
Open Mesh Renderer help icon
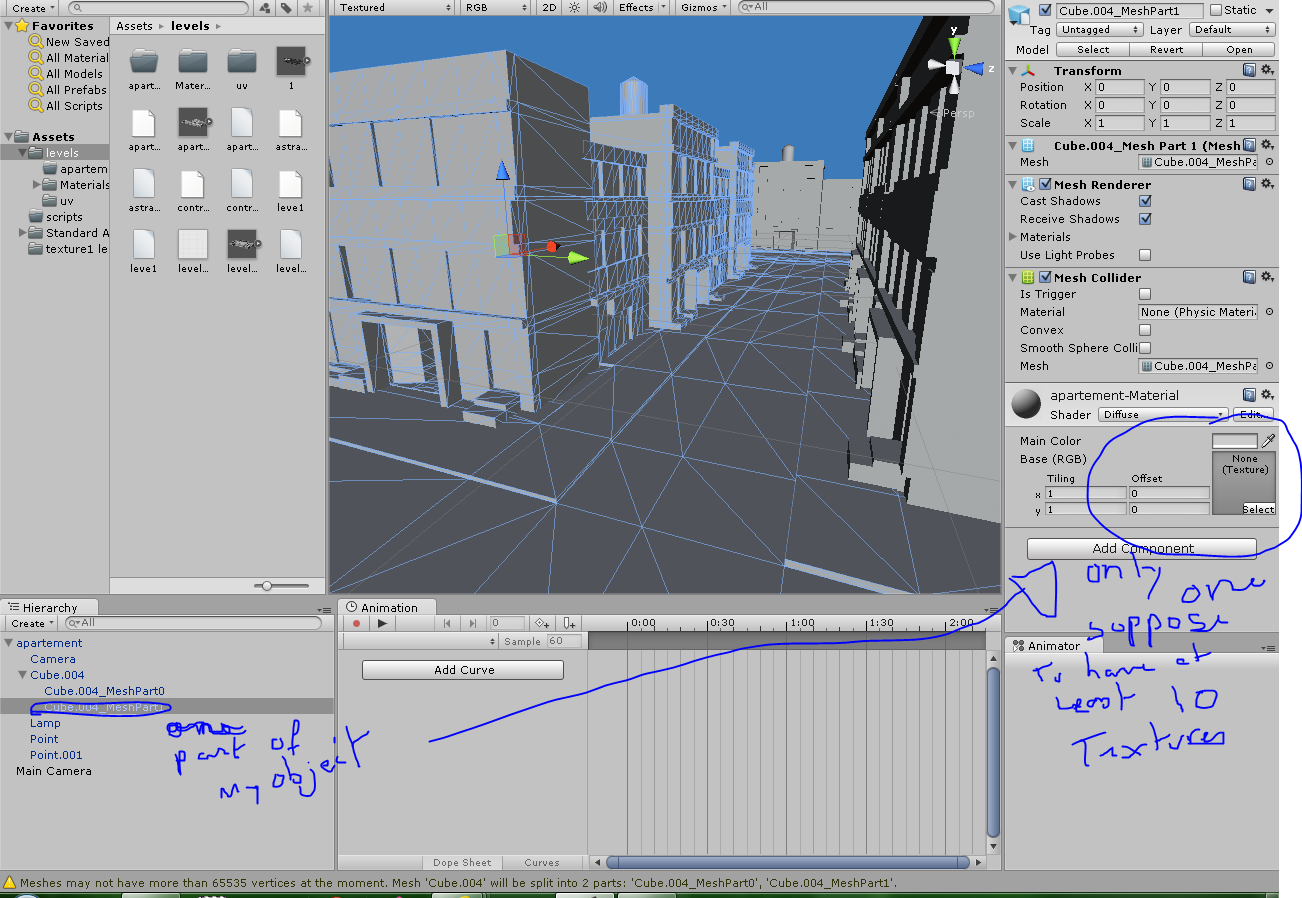[x=1249, y=184]
